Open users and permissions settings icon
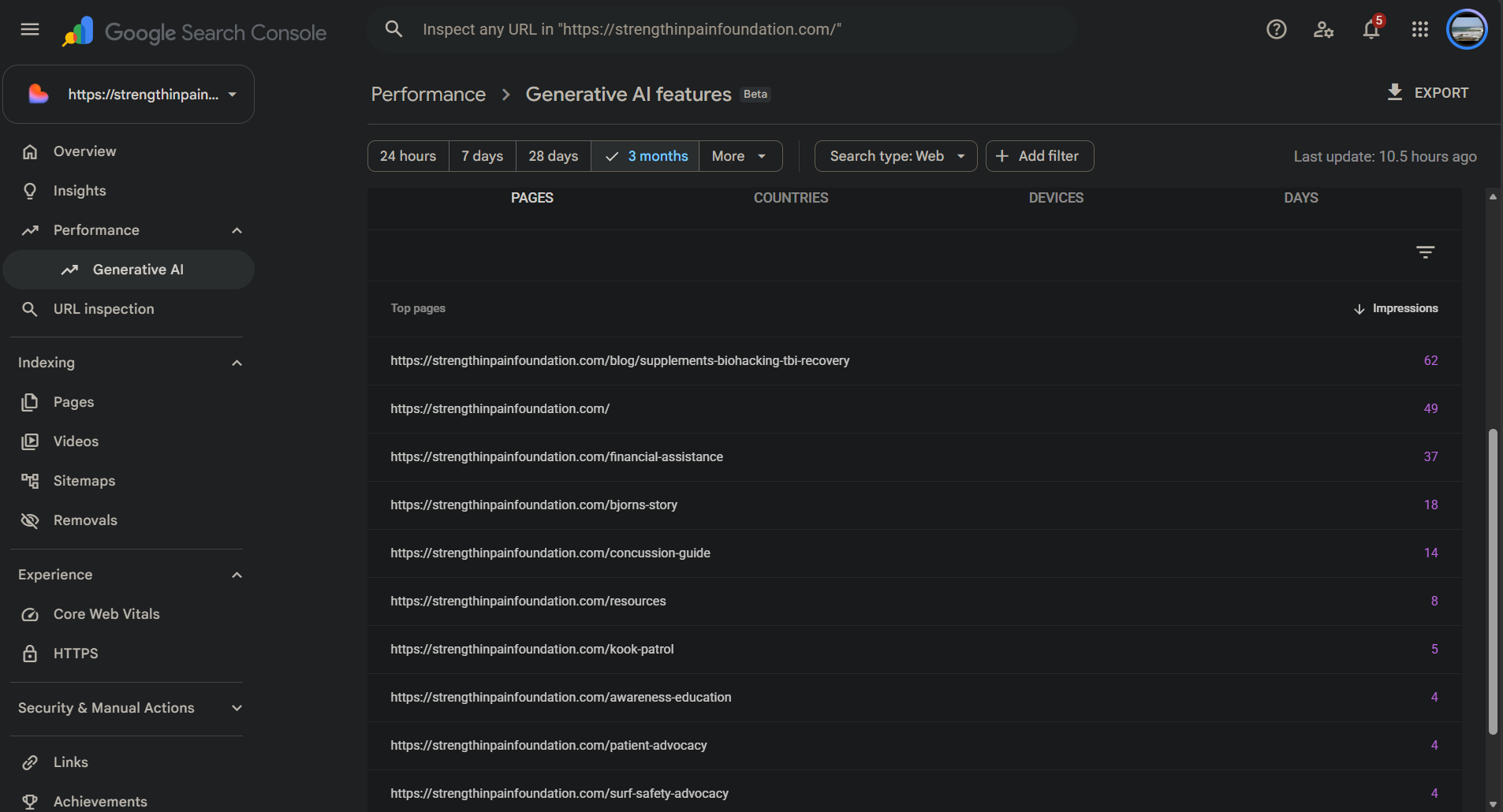The image size is (1503, 812). pos(1323,30)
